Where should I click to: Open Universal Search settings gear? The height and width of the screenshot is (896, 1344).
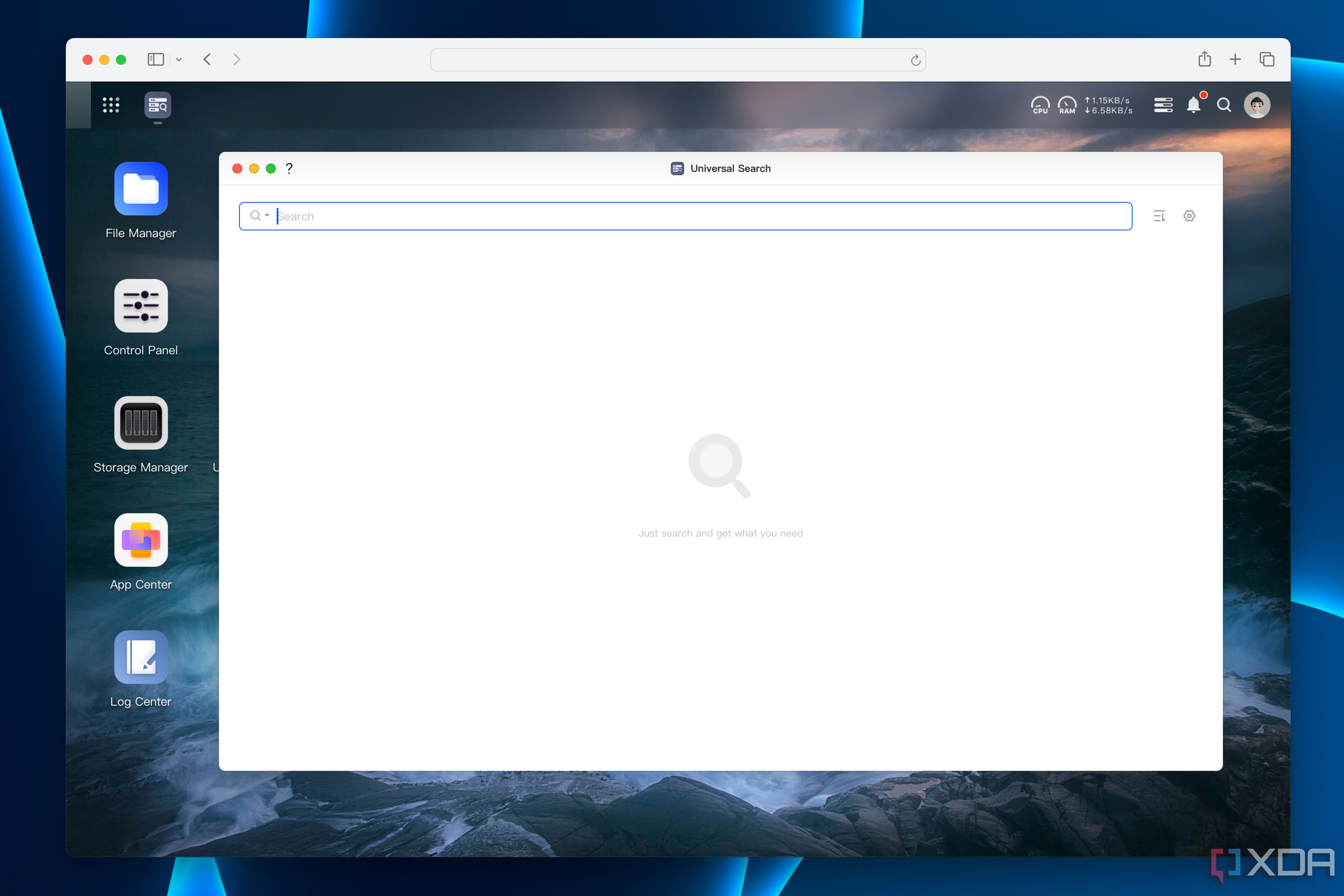pos(1189,216)
